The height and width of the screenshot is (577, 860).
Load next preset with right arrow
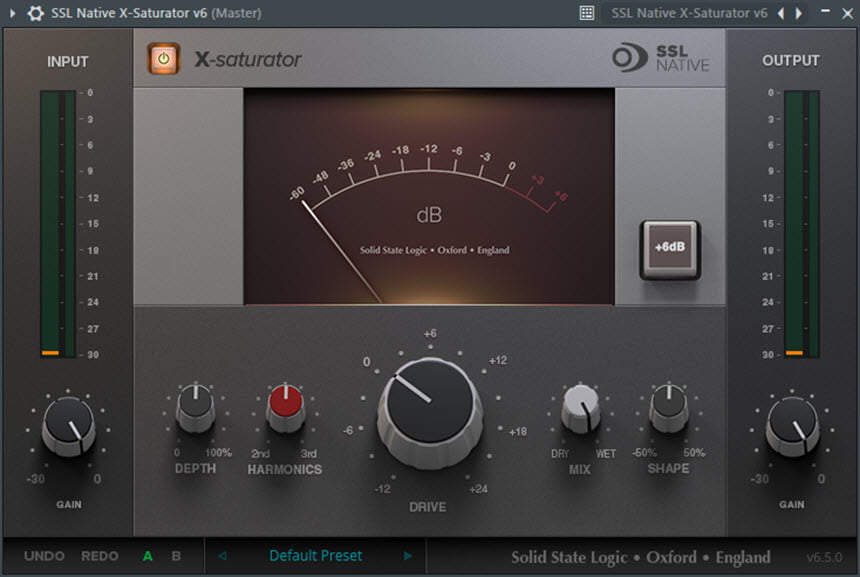point(408,556)
